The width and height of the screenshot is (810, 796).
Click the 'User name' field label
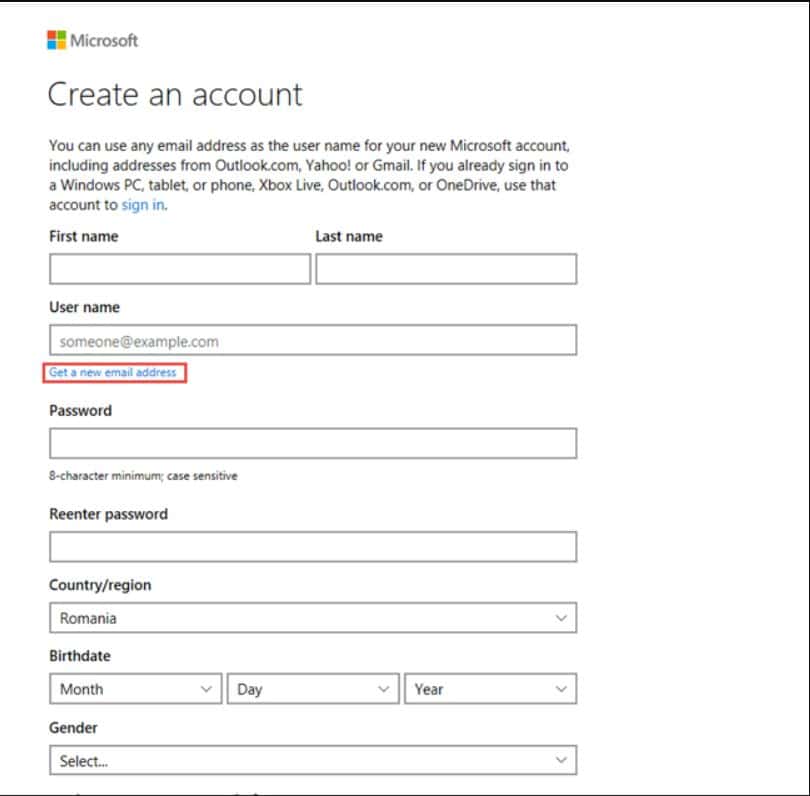84,307
